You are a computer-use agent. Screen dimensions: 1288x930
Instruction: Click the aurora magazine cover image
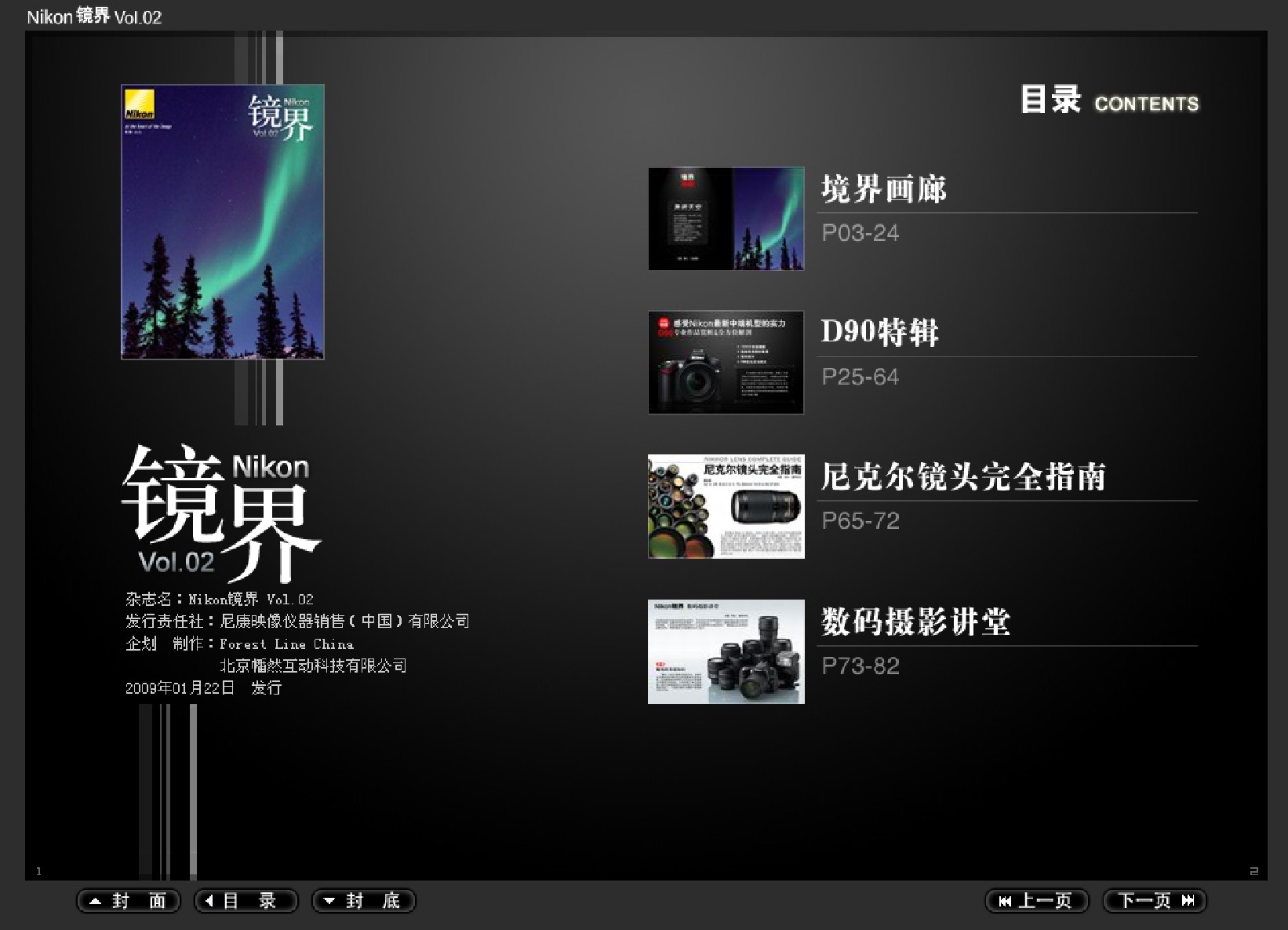click(223, 222)
